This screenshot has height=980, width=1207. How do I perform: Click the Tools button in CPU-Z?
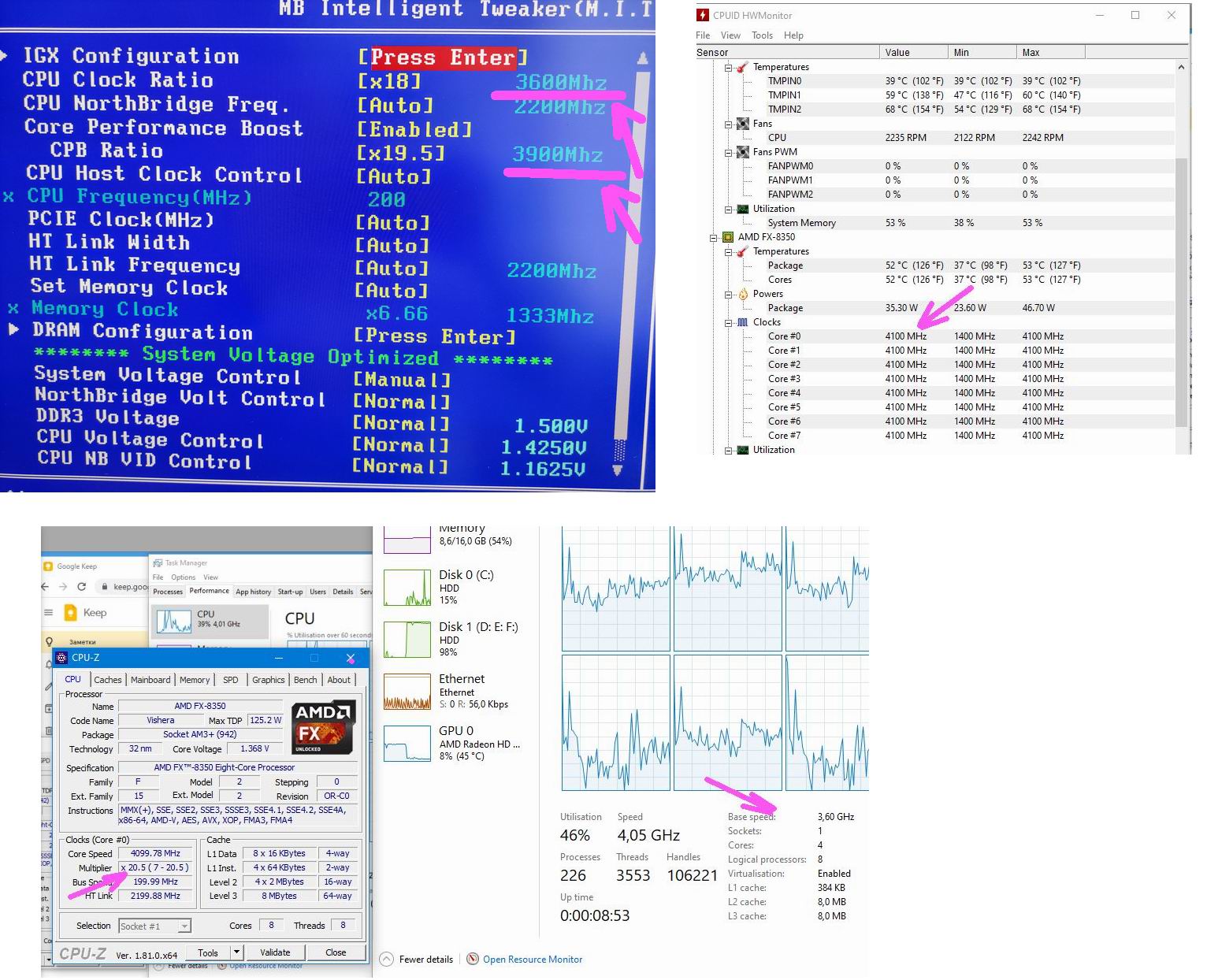pyautogui.click(x=208, y=952)
